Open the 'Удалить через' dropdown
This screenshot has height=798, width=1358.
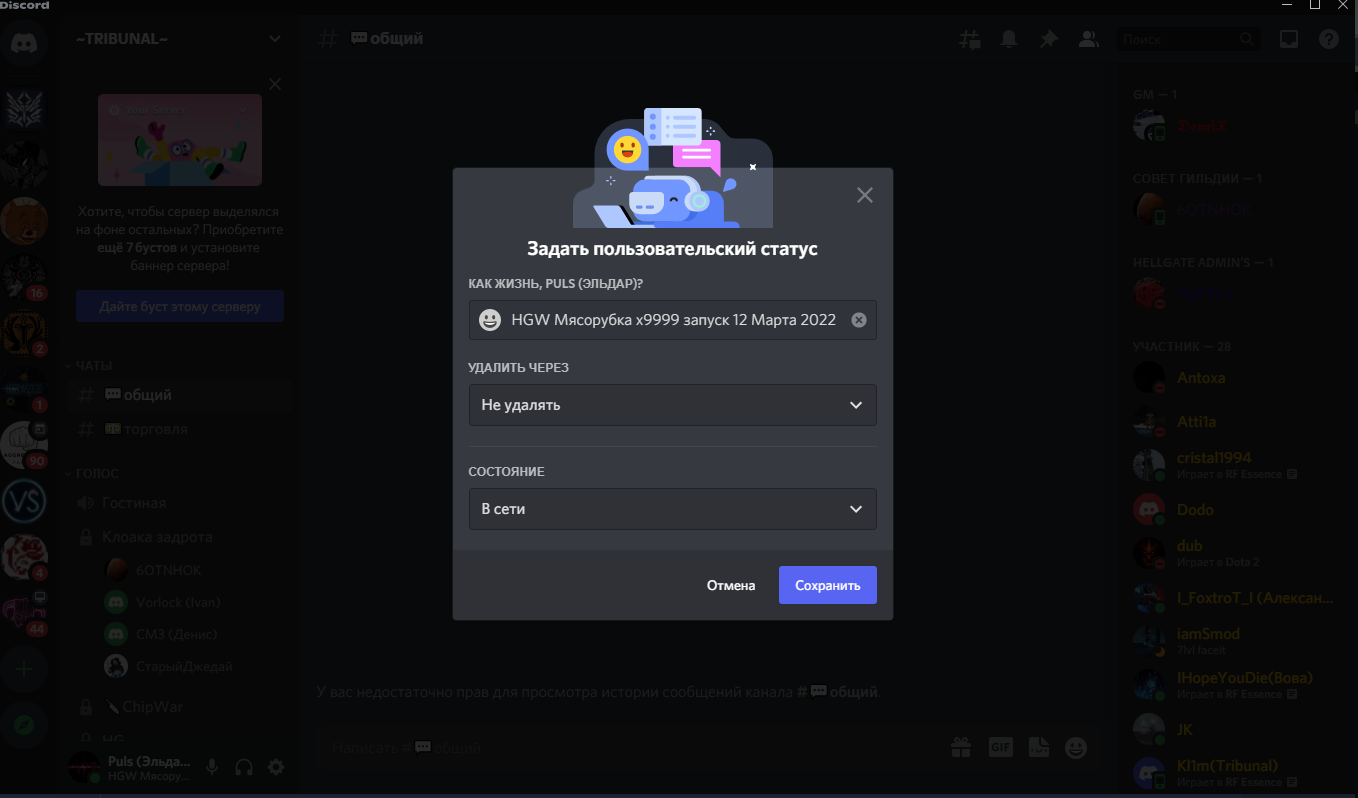click(673, 405)
